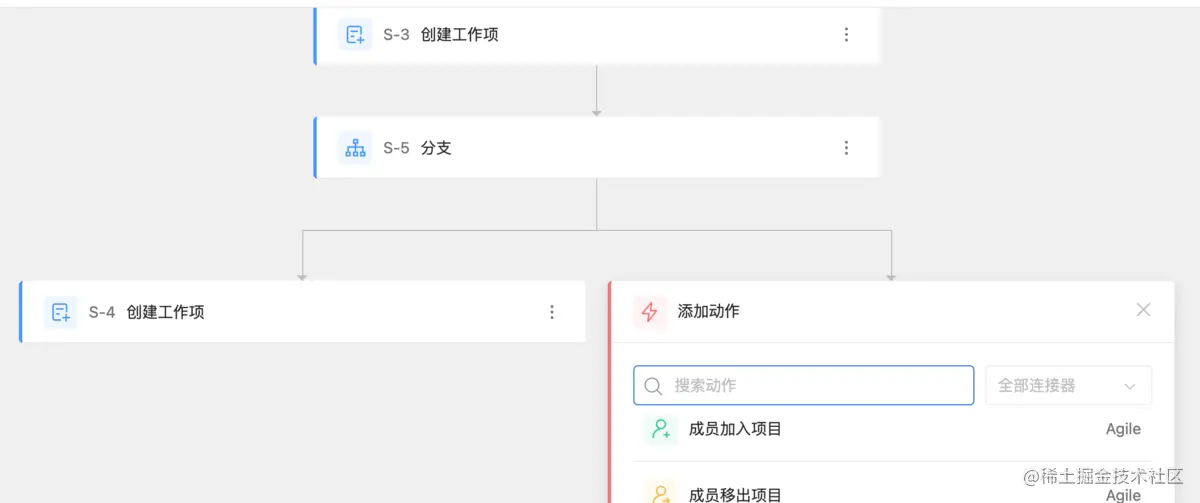Image resolution: width=1200 pixels, height=503 pixels.
Task: Open the S-4 node three-dot menu
Action: coord(552,312)
